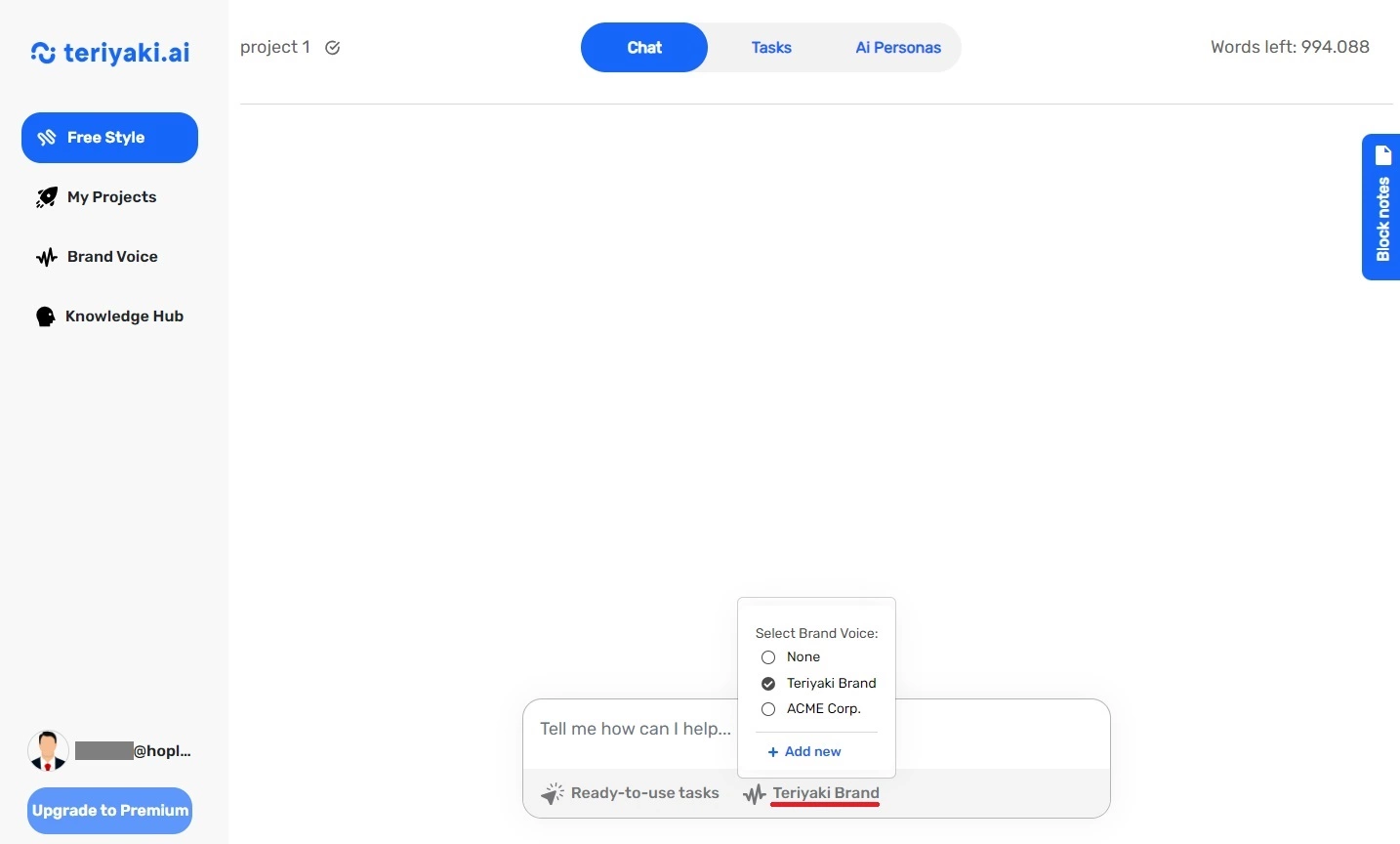Viewport: 1400px width, 844px height.
Task: Click the Block notes document icon
Action: coord(1382,155)
